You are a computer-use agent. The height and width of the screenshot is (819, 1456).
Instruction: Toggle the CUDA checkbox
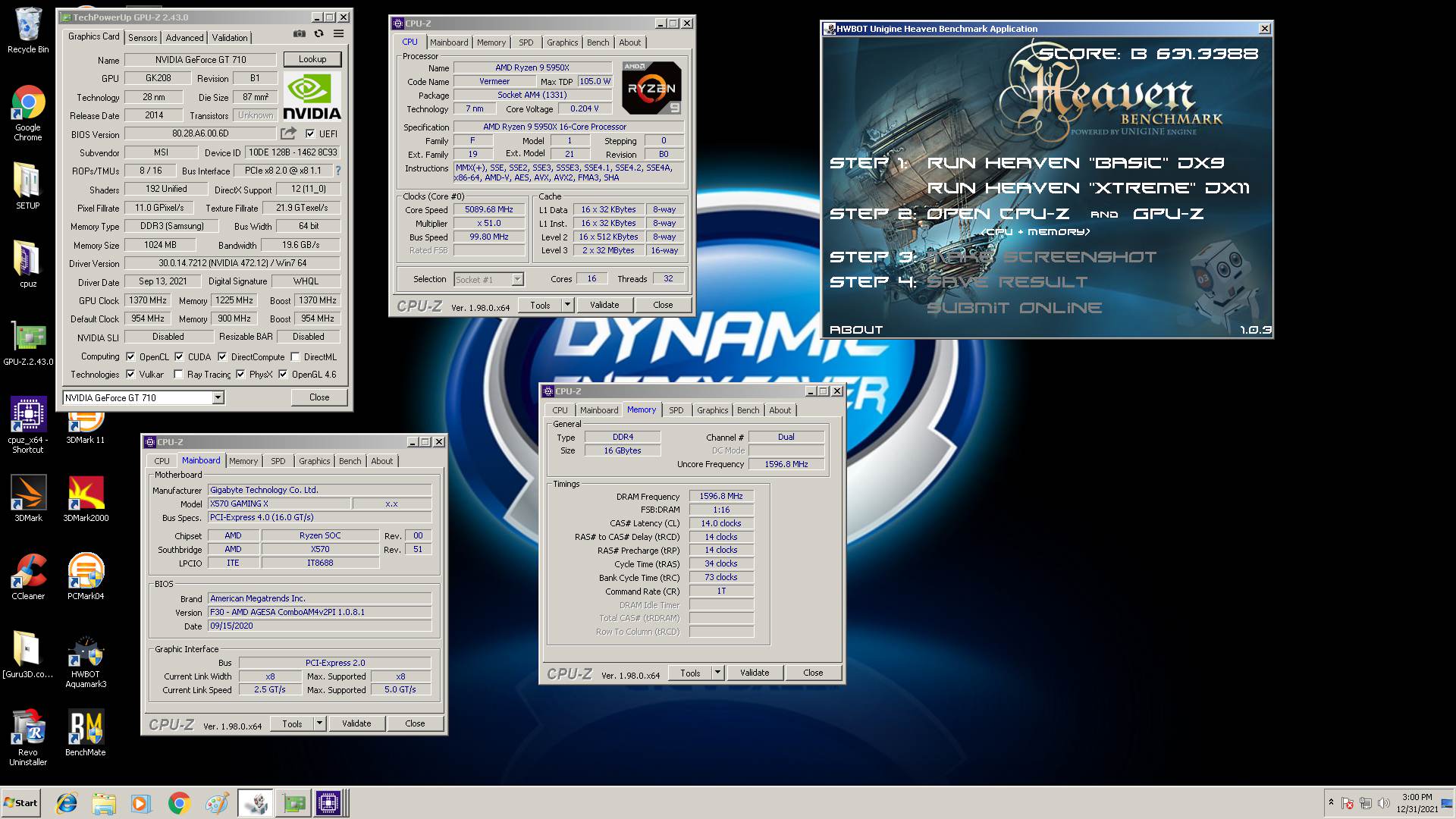tap(179, 356)
